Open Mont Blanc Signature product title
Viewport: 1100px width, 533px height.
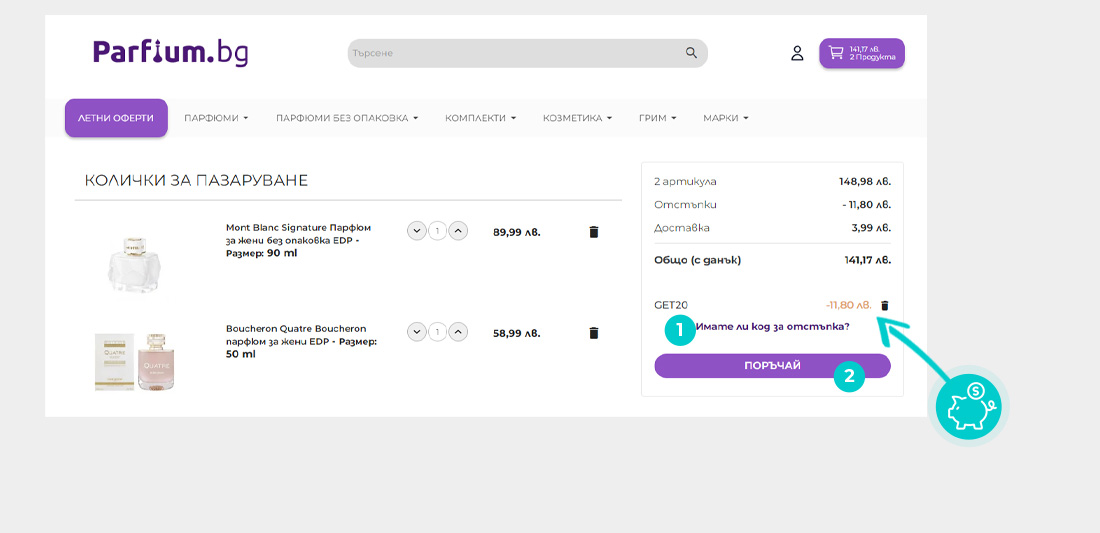(298, 241)
